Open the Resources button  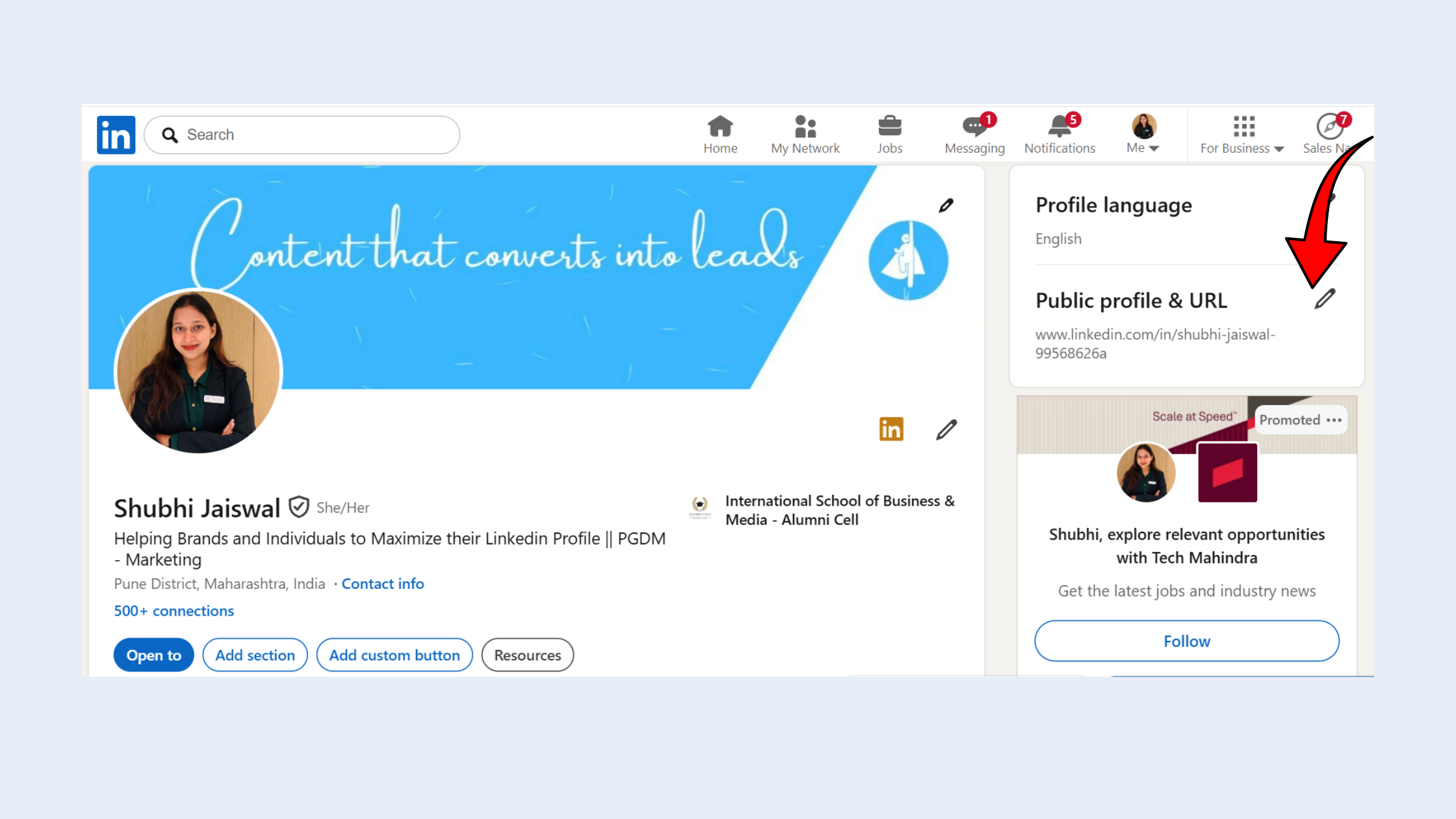527,655
